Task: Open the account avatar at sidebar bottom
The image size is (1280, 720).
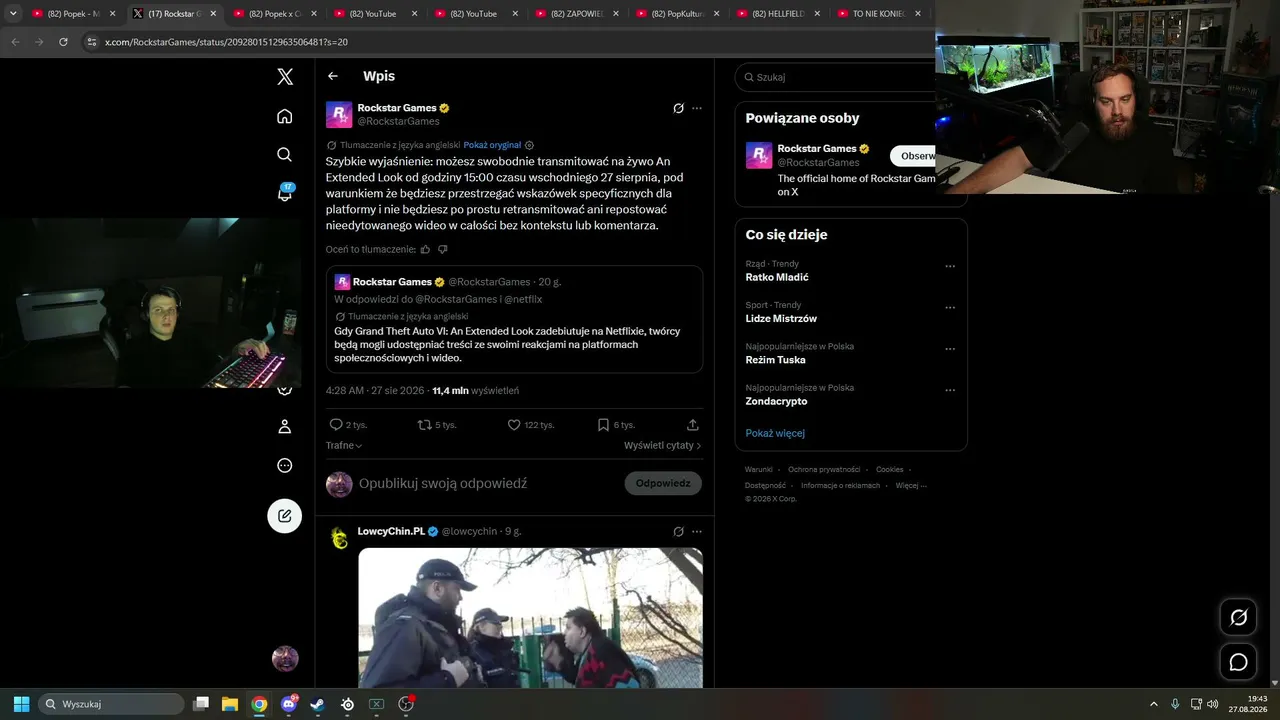Action: tap(285, 658)
